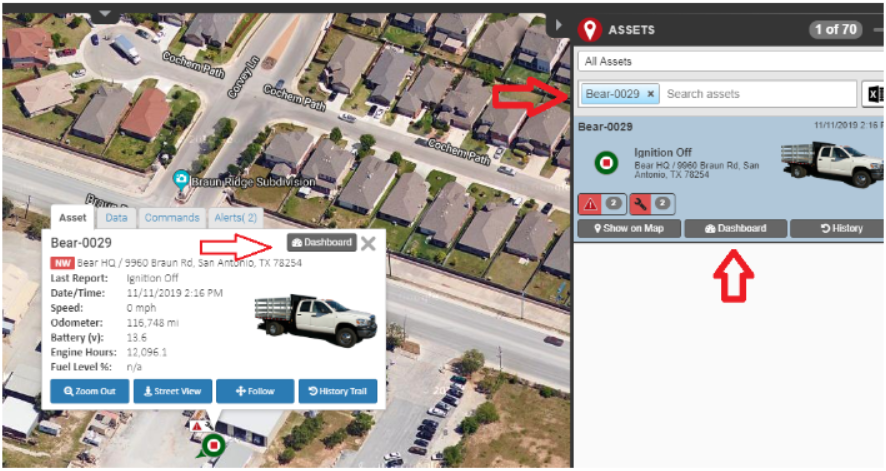
Task: Remove the Bear-0029 search filter tag
Action: [x=650, y=94]
